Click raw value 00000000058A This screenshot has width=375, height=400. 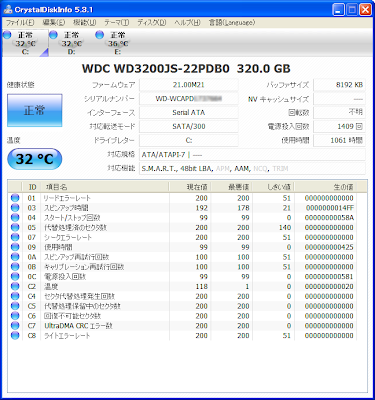pyautogui.click(x=329, y=218)
